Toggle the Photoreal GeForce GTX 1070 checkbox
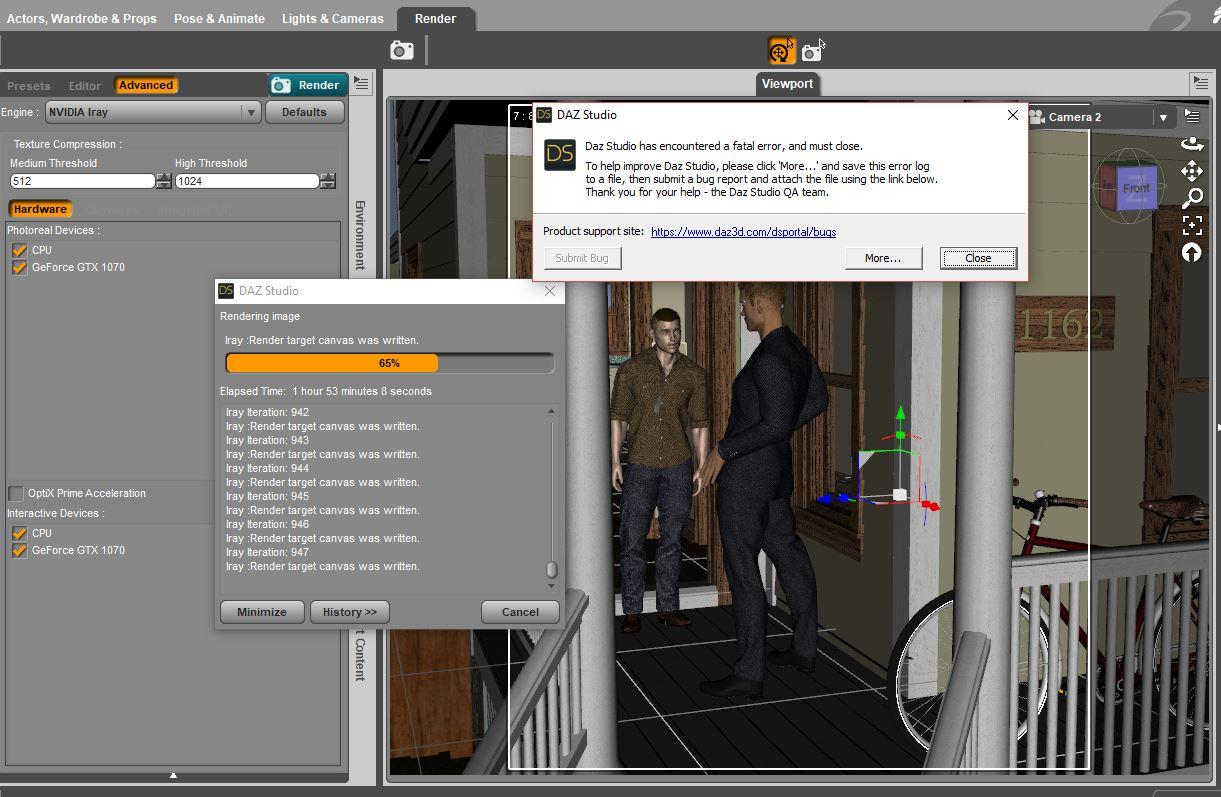1221x797 pixels. tap(19, 267)
